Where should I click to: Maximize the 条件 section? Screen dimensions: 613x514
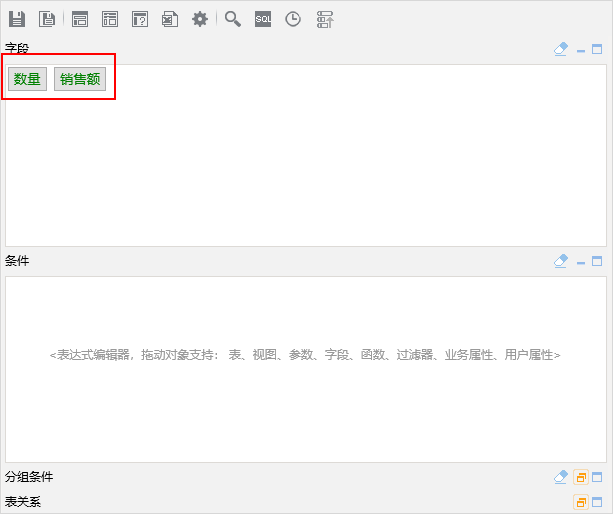coord(597,261)
